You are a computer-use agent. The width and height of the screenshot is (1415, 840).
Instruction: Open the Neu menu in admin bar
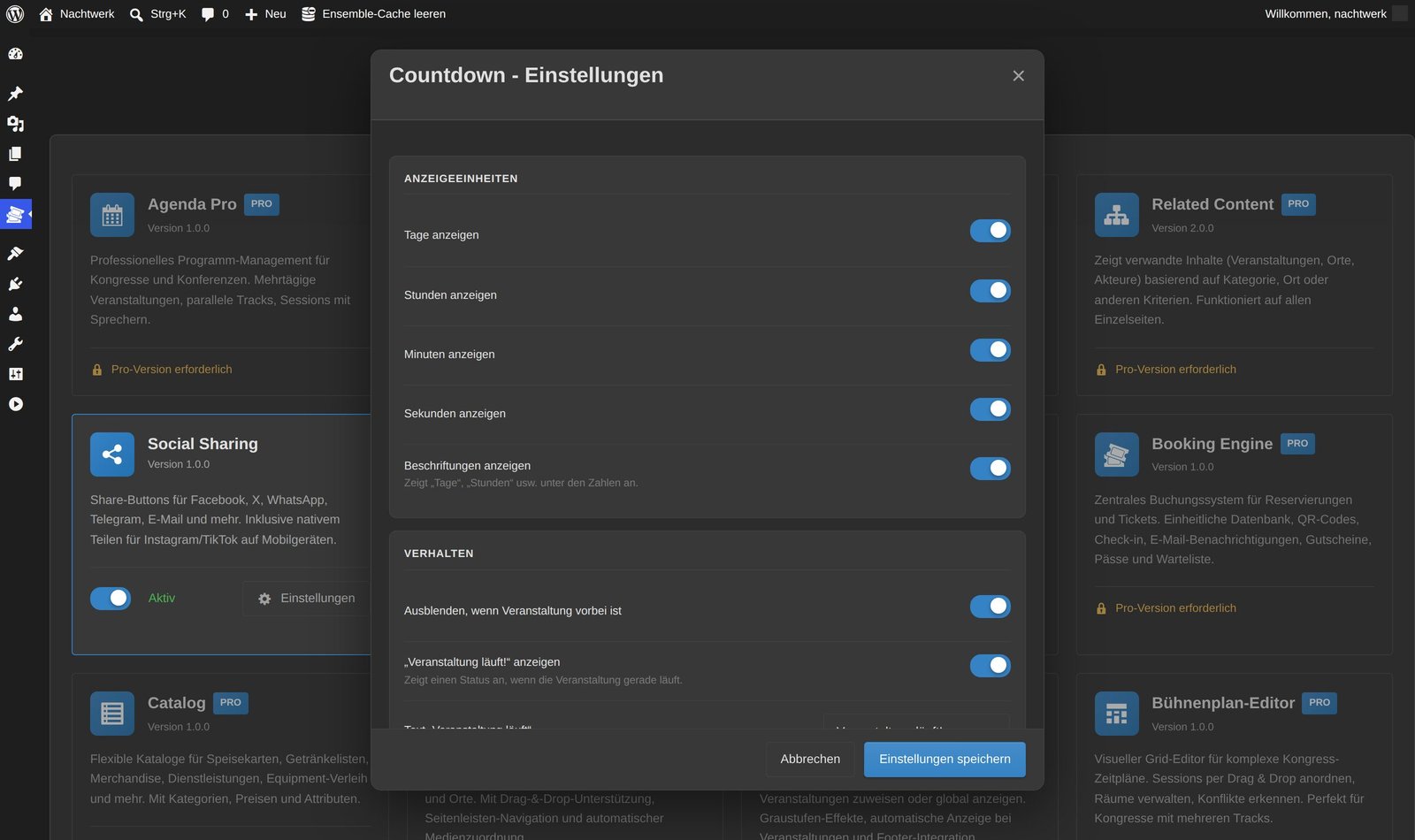[265, 14]
